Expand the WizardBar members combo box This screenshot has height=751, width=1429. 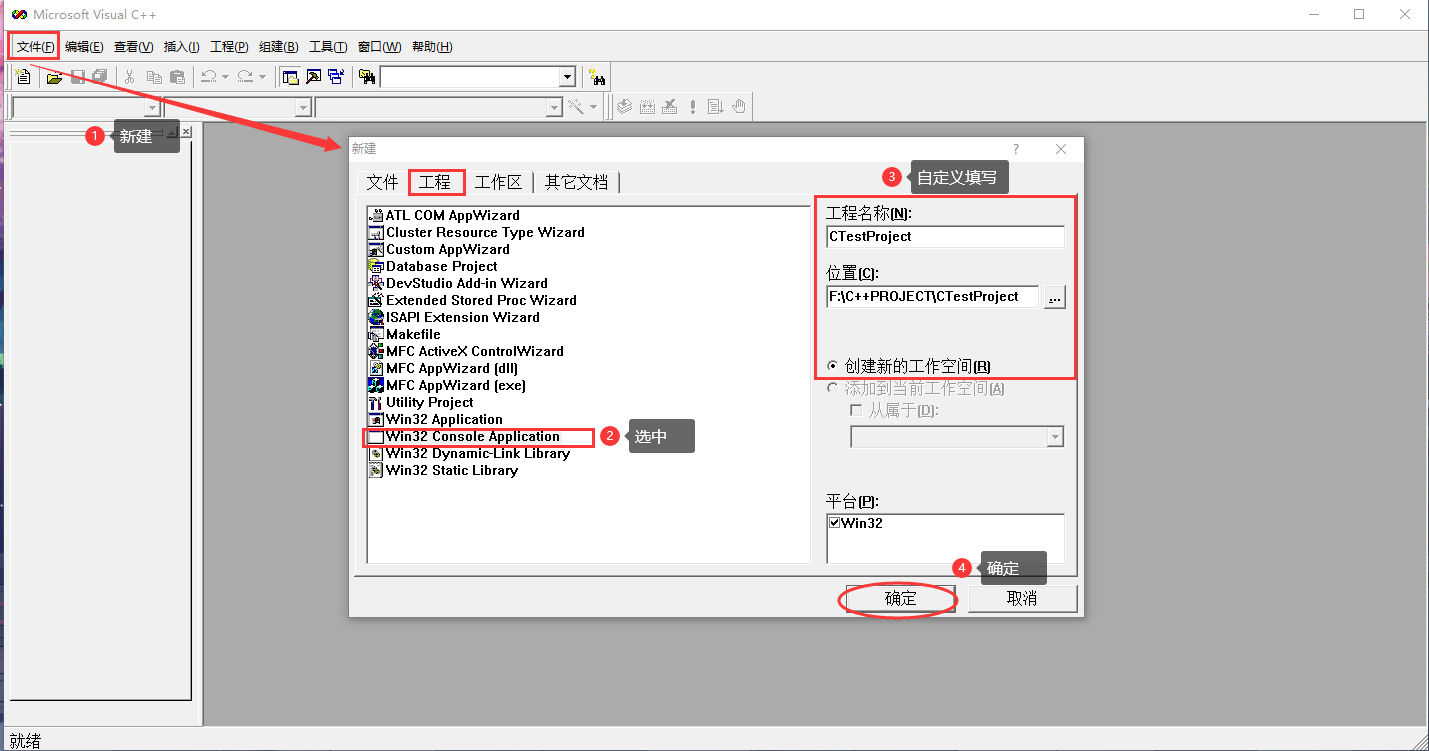tap(554, 107)
